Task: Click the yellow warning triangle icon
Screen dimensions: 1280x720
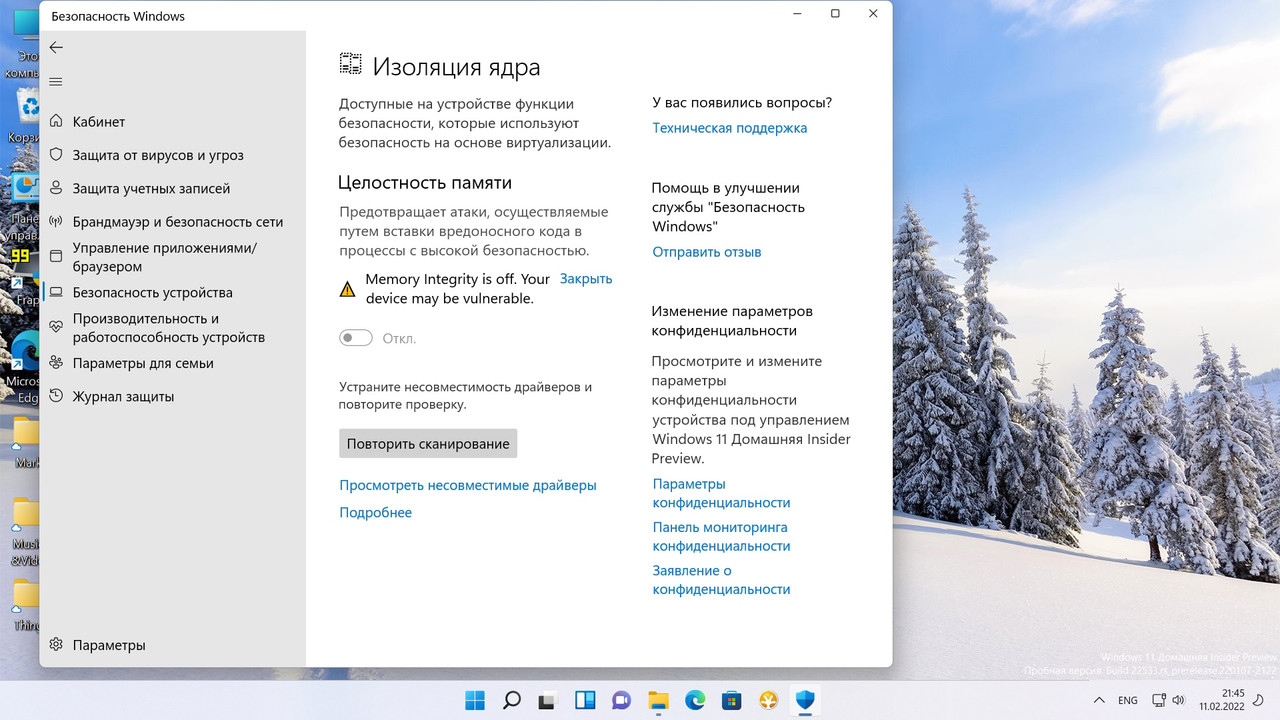Action: [347, 289]
